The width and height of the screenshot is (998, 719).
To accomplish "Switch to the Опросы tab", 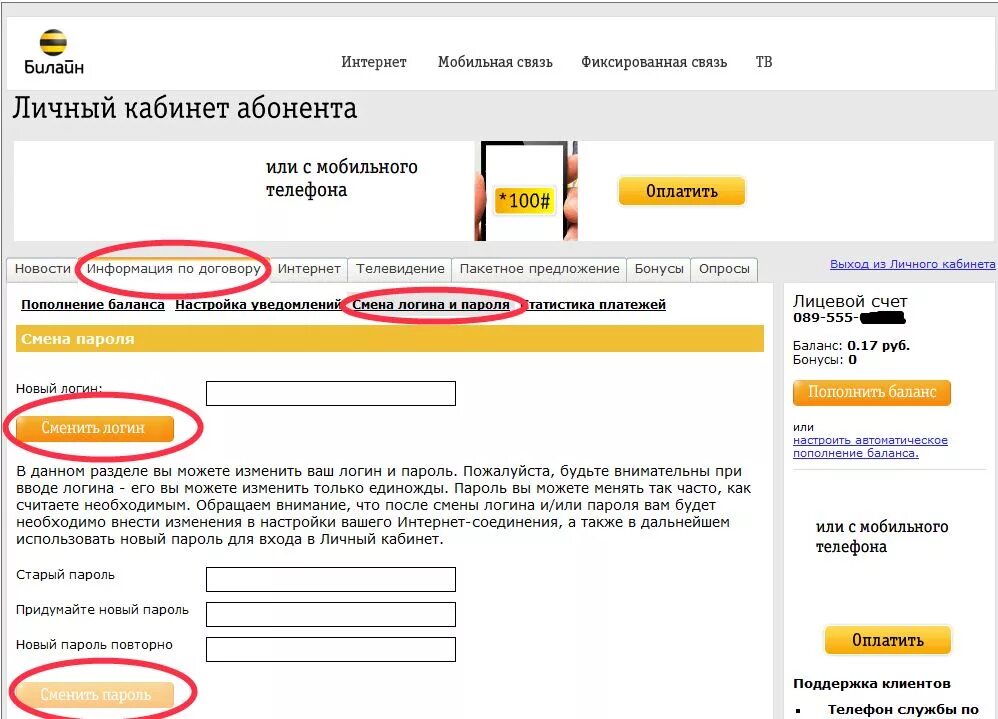I will point(724,269).
